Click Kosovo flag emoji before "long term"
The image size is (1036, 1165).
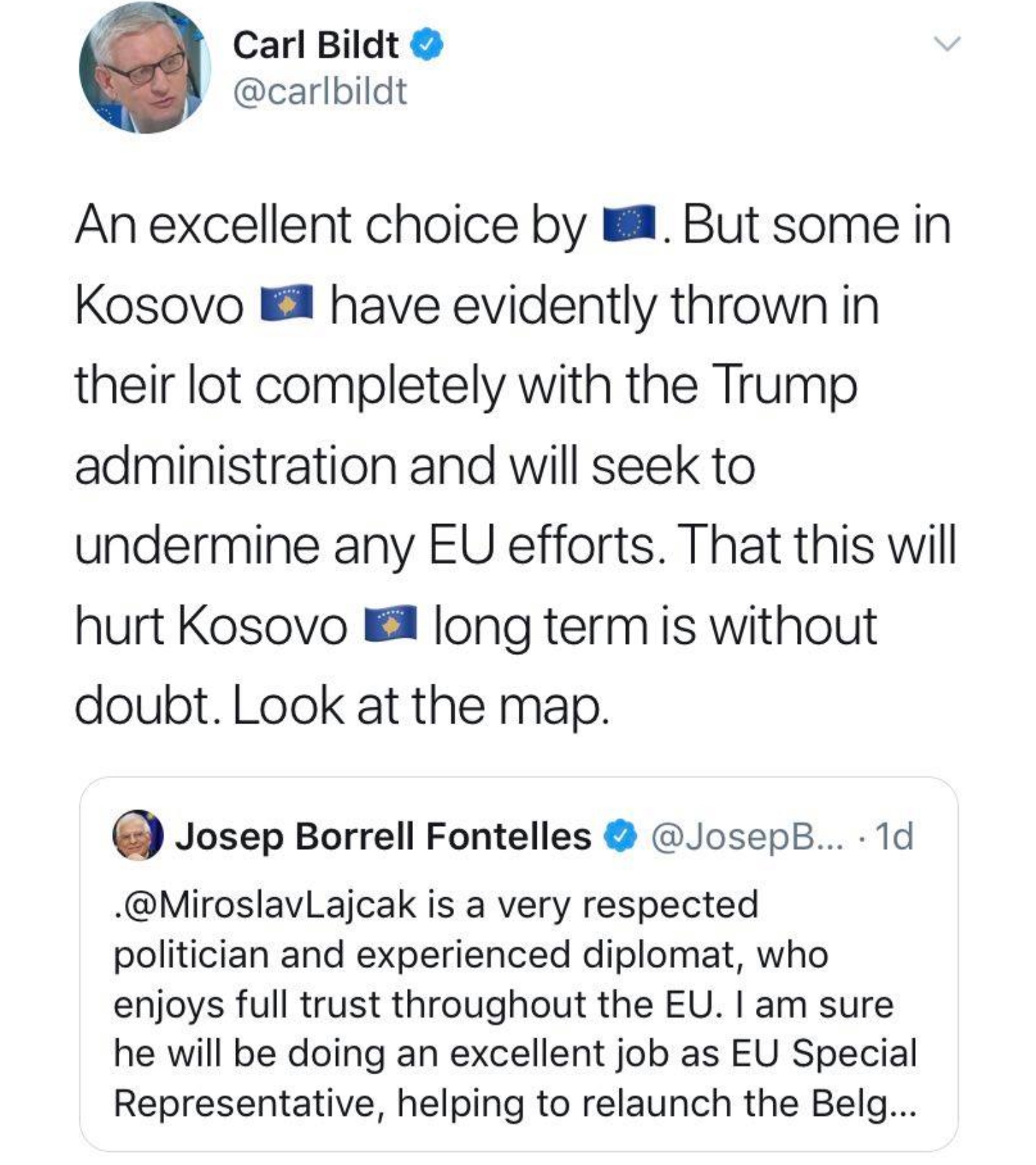coord(390,625)
